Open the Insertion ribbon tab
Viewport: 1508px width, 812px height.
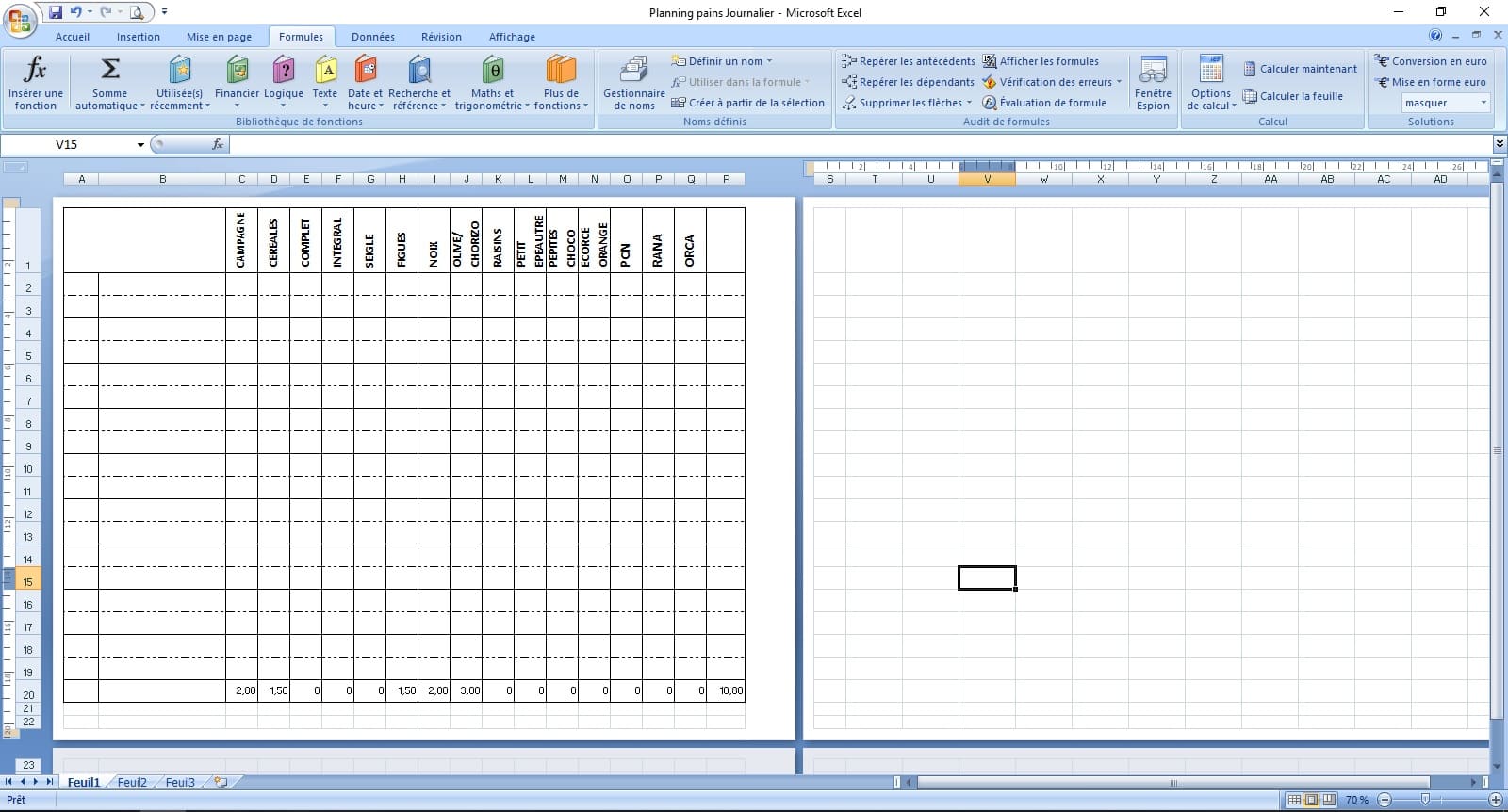(x=139, y=37)
